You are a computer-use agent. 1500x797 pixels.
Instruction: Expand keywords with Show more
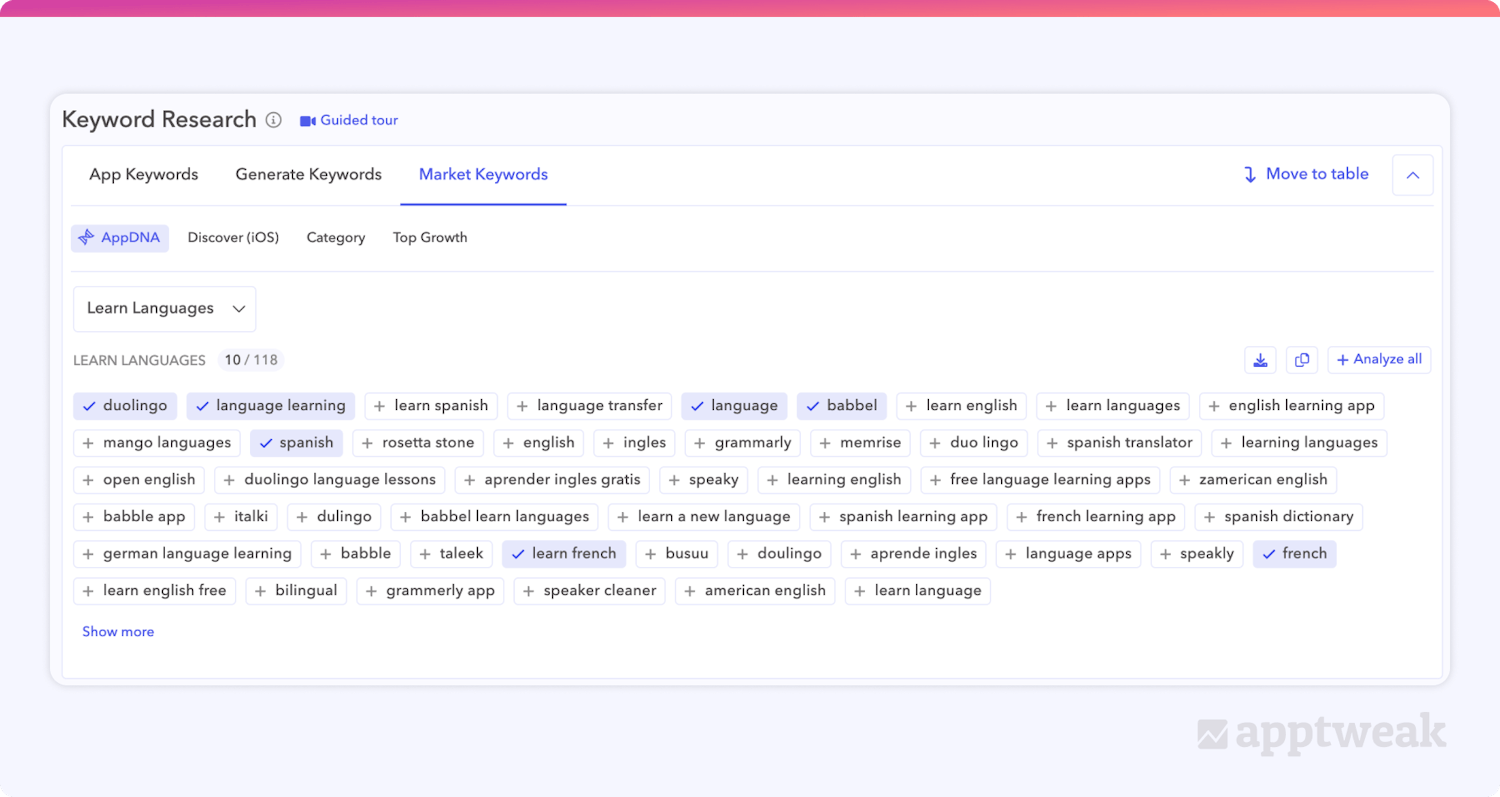click(117, 631)
